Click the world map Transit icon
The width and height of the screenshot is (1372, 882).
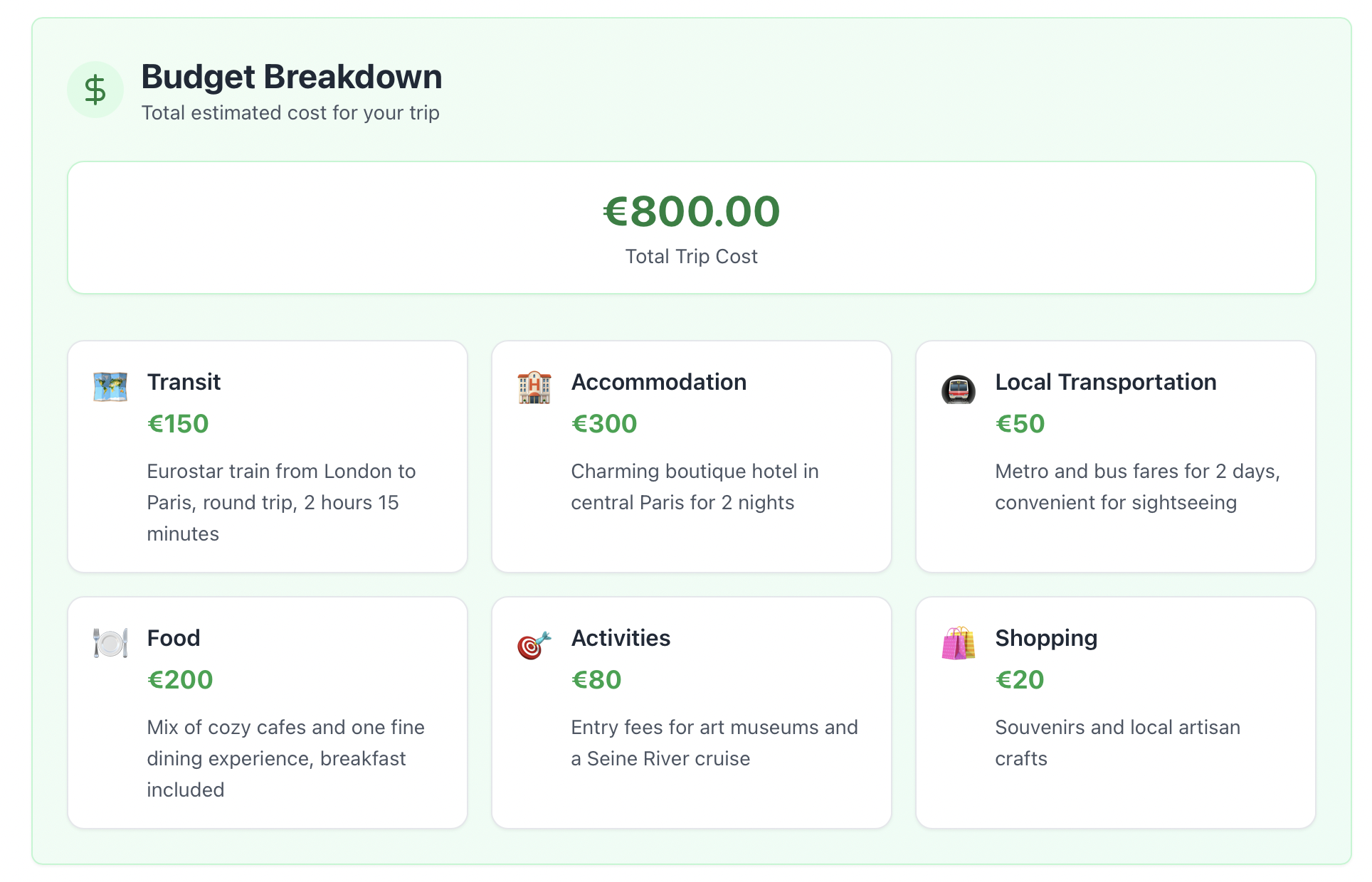(110, 387)
